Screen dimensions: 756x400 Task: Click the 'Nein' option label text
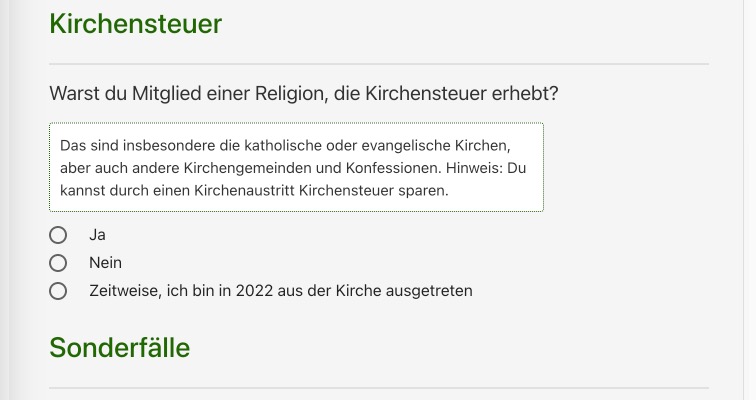click(x=105, y=263)
